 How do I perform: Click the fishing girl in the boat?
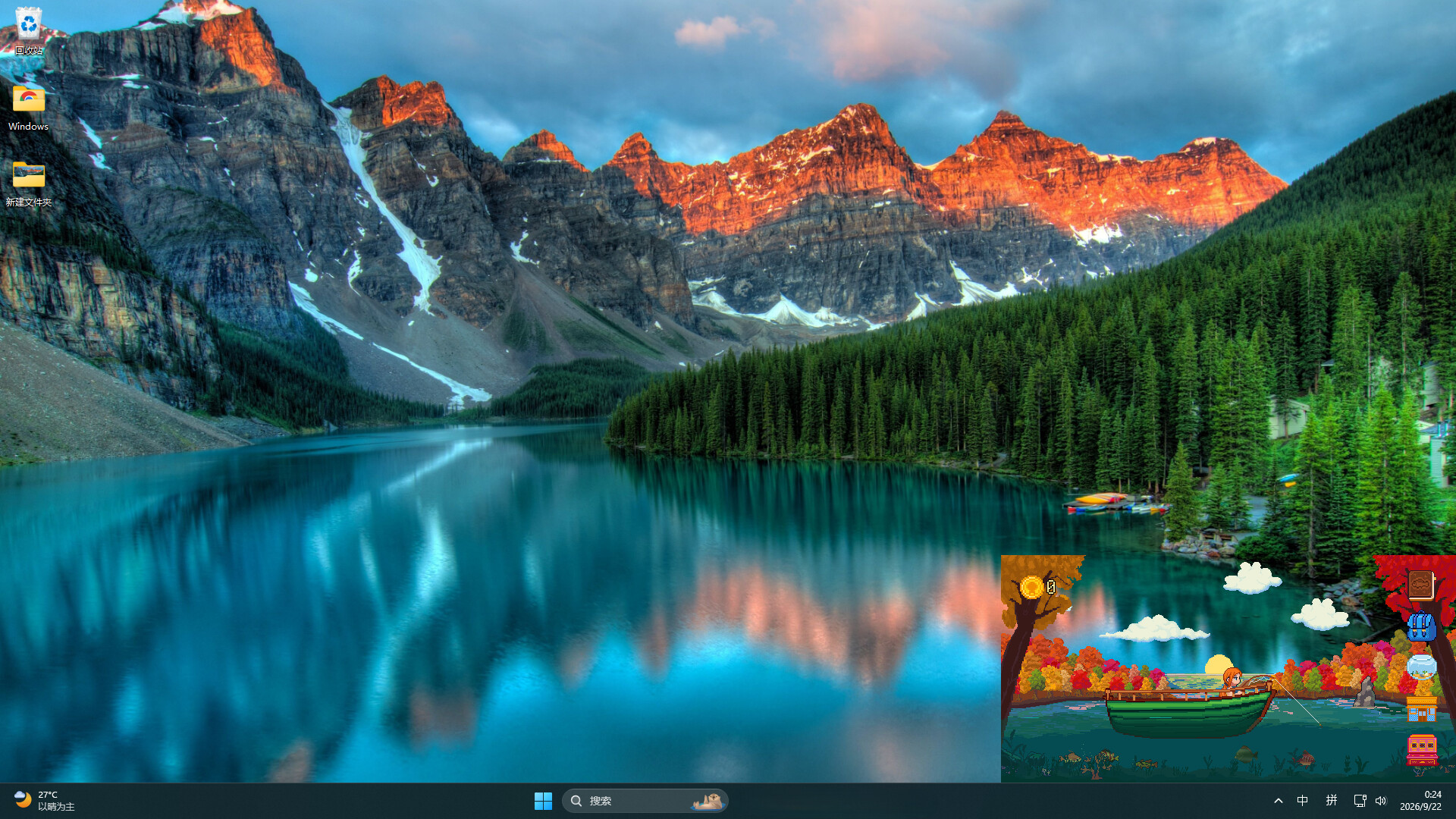[1232, 680]
